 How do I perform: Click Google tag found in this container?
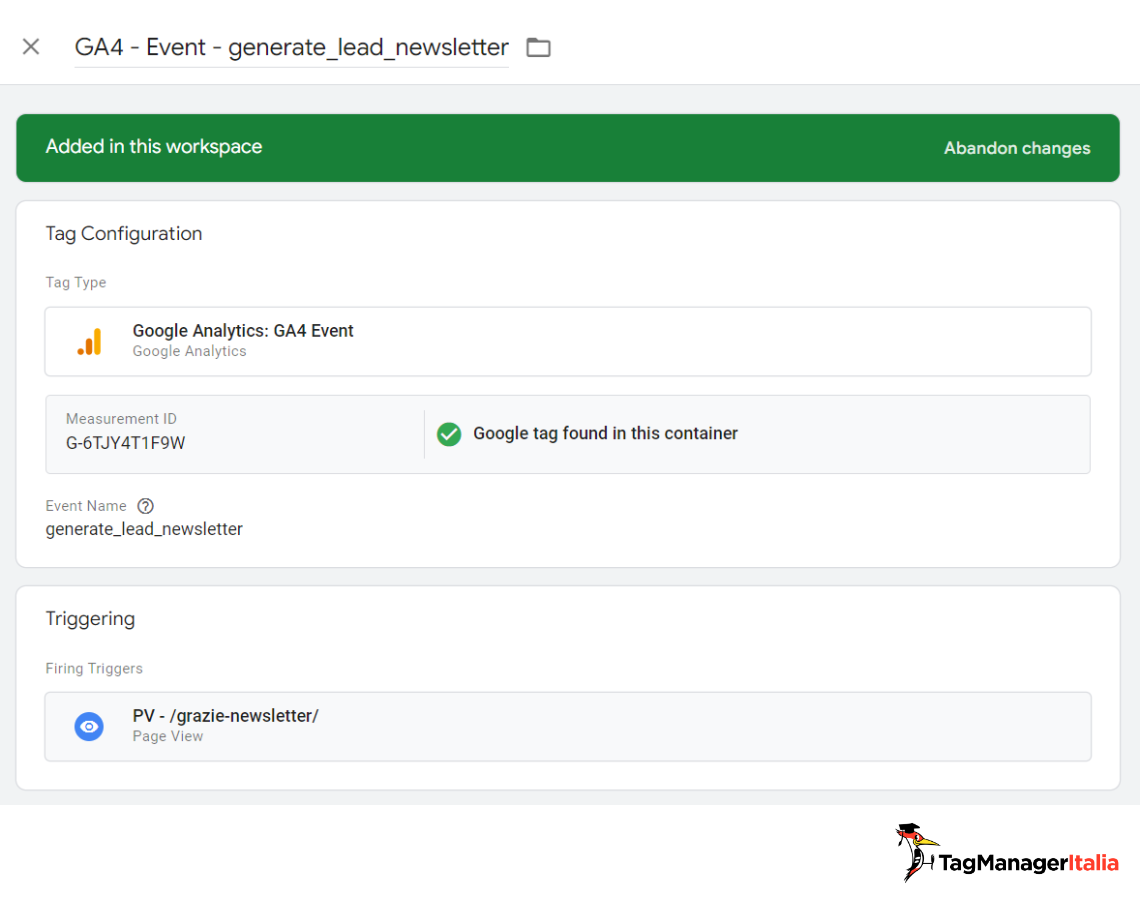605,433
